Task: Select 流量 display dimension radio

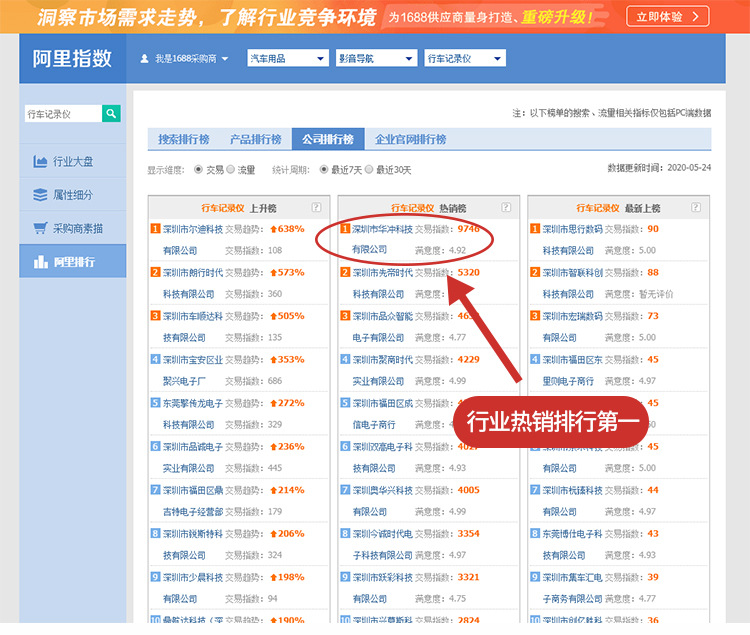Action: pos(231,169)
